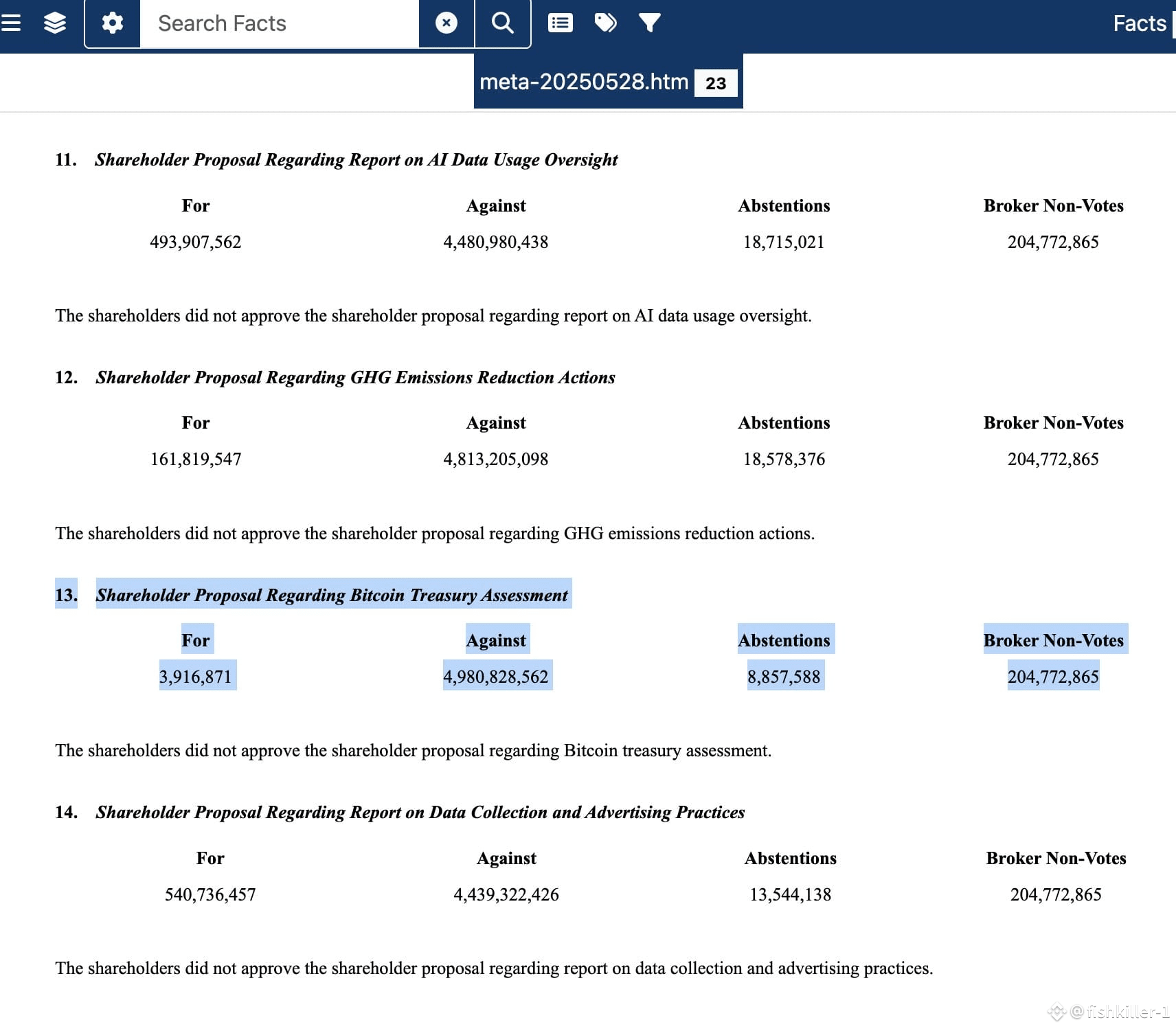Click Abstentions value 18,578,376
This screenshot has height=1029, width=1176.
click(784, 459)
